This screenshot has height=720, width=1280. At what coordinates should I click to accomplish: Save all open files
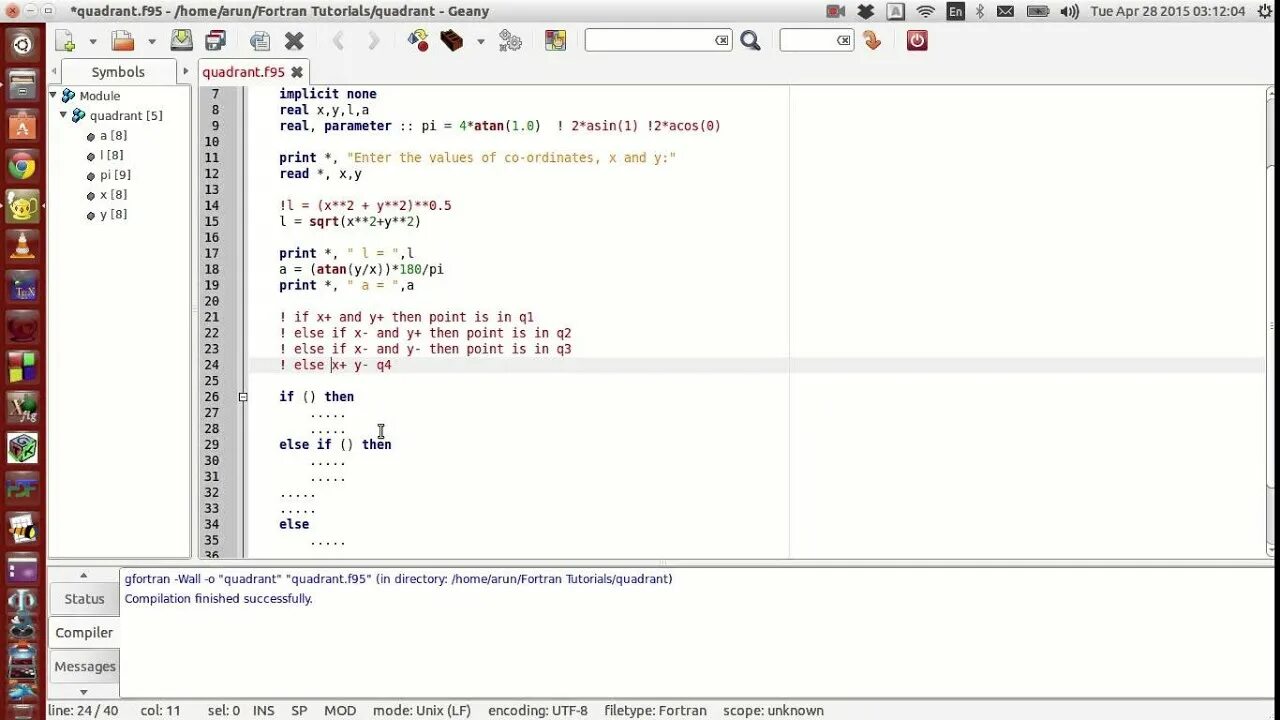(214, 40)
